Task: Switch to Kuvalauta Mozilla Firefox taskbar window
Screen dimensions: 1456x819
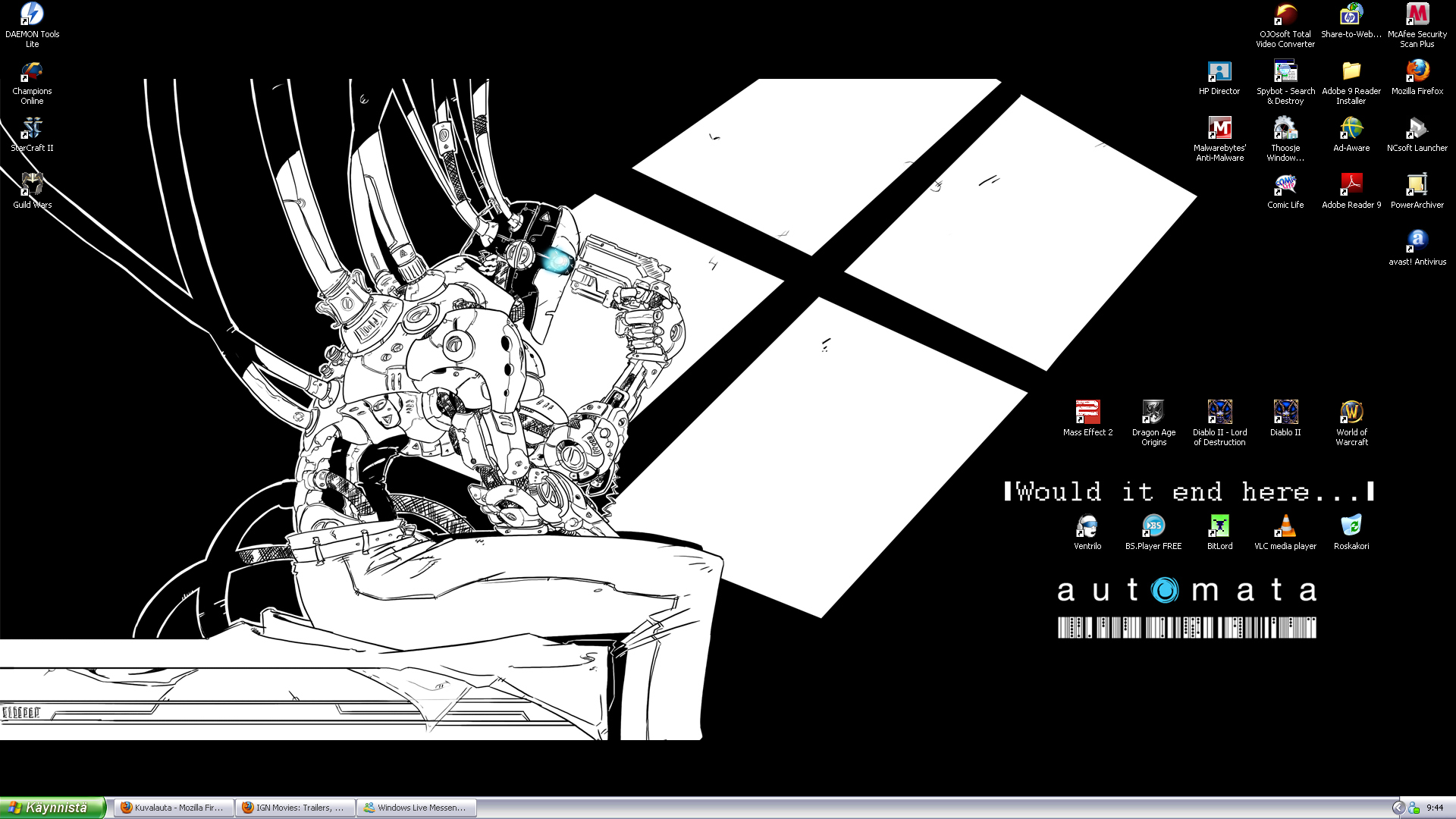Action: (x=173, y=808)
